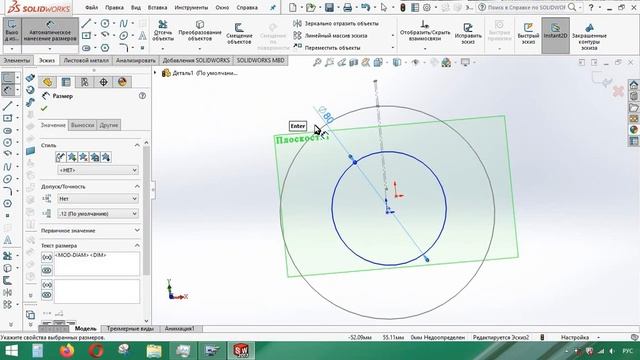
Task: Click Mirror Entities (Зеркально отразить объекты)
Action: point(336,24)
